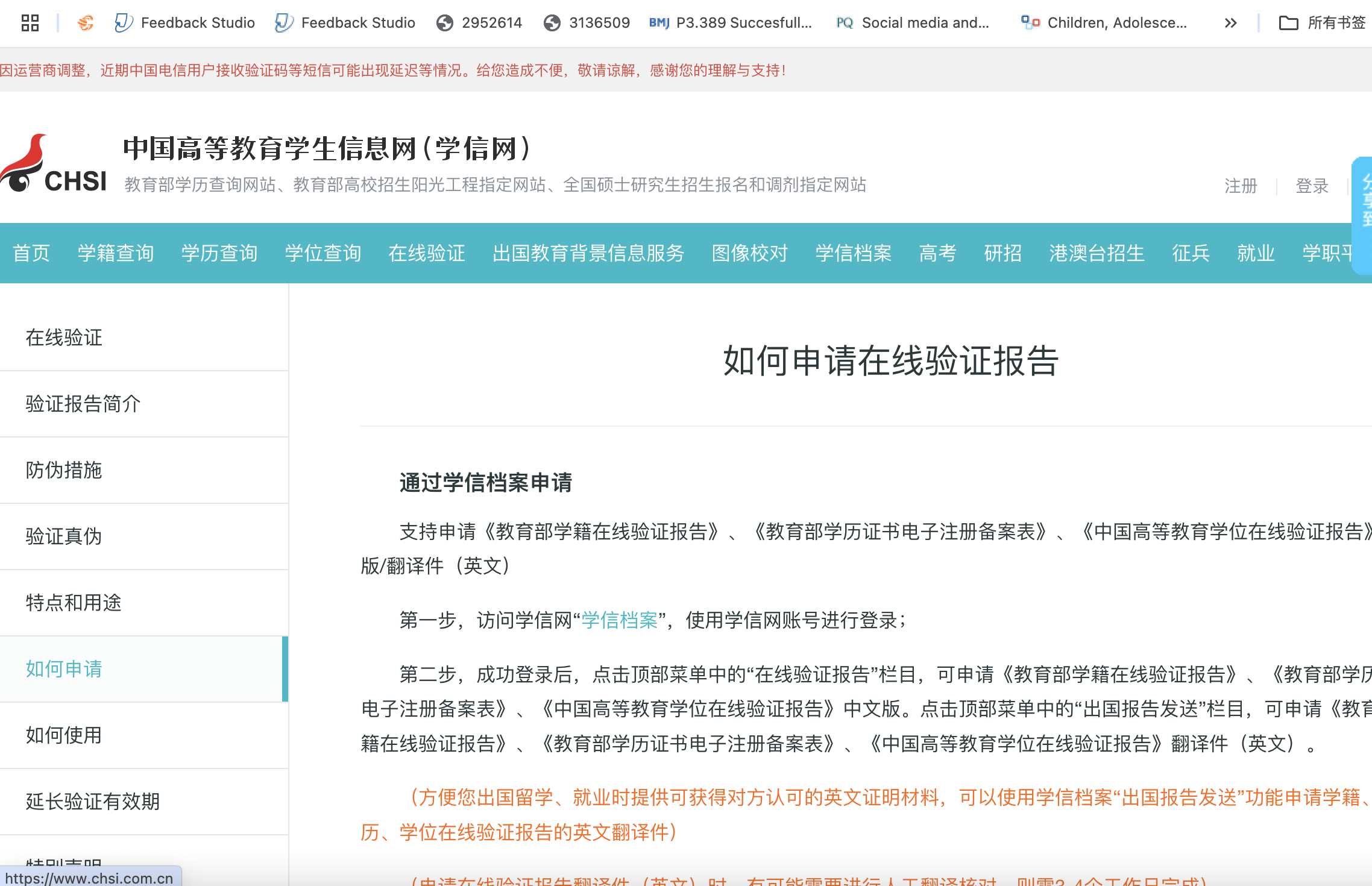Go to 图像校对 in navigation bar
This screenshot has width=1372, height=886.
point(750,253)
